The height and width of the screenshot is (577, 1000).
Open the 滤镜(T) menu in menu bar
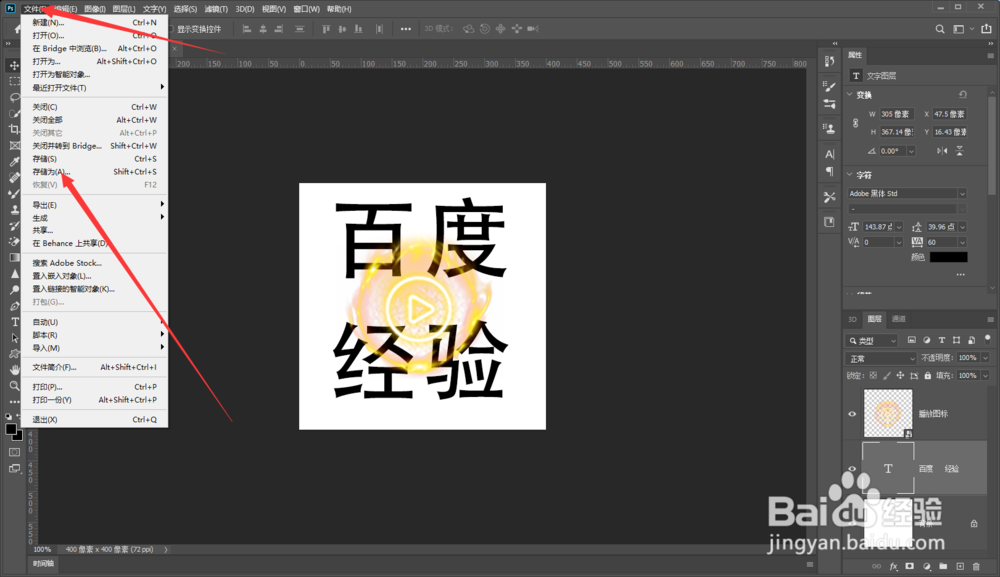[216, 9]
